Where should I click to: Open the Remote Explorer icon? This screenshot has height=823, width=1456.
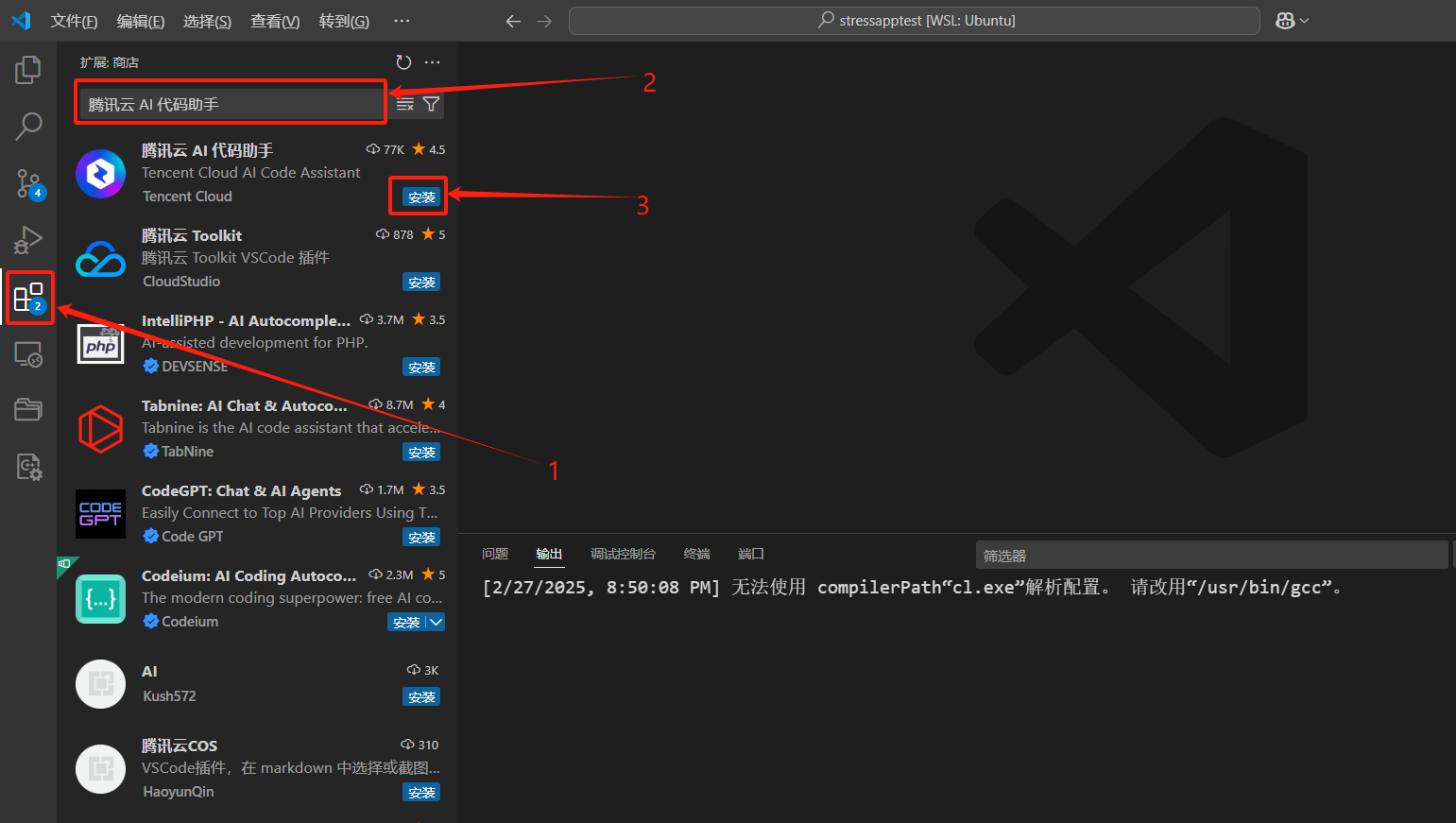pos(28,354)
